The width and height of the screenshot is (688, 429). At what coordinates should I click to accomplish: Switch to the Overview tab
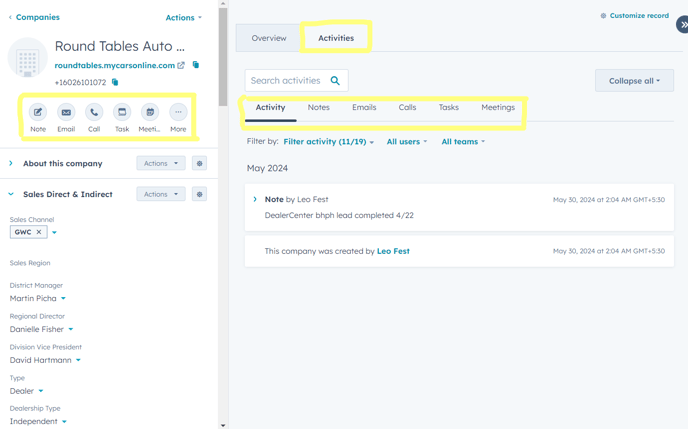pos(269,38)
